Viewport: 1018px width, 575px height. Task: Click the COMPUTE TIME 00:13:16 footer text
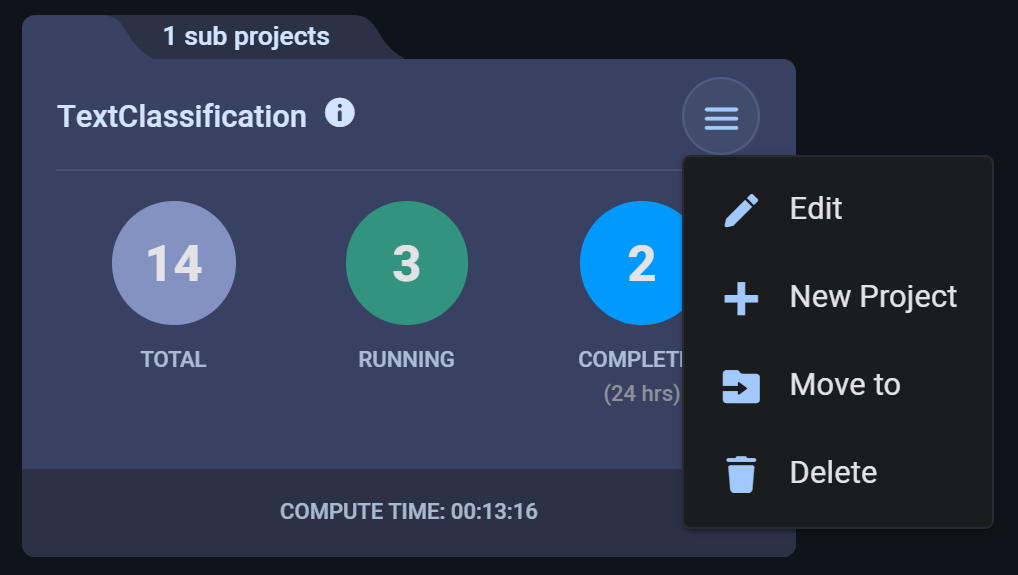click(408, 512)
